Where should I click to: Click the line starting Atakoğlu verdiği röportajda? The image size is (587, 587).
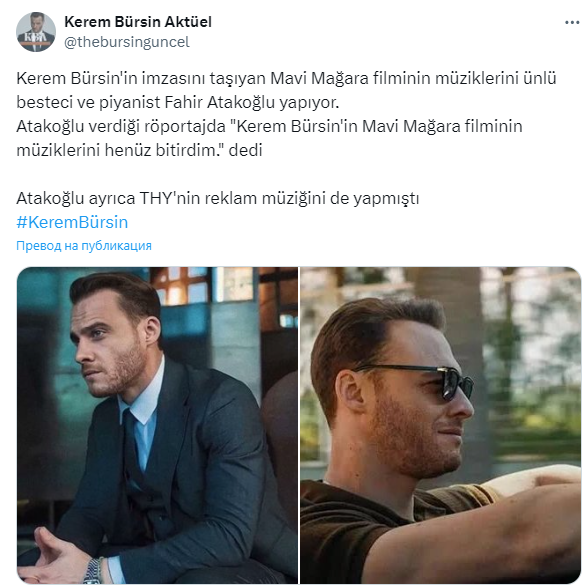[269, 126]
